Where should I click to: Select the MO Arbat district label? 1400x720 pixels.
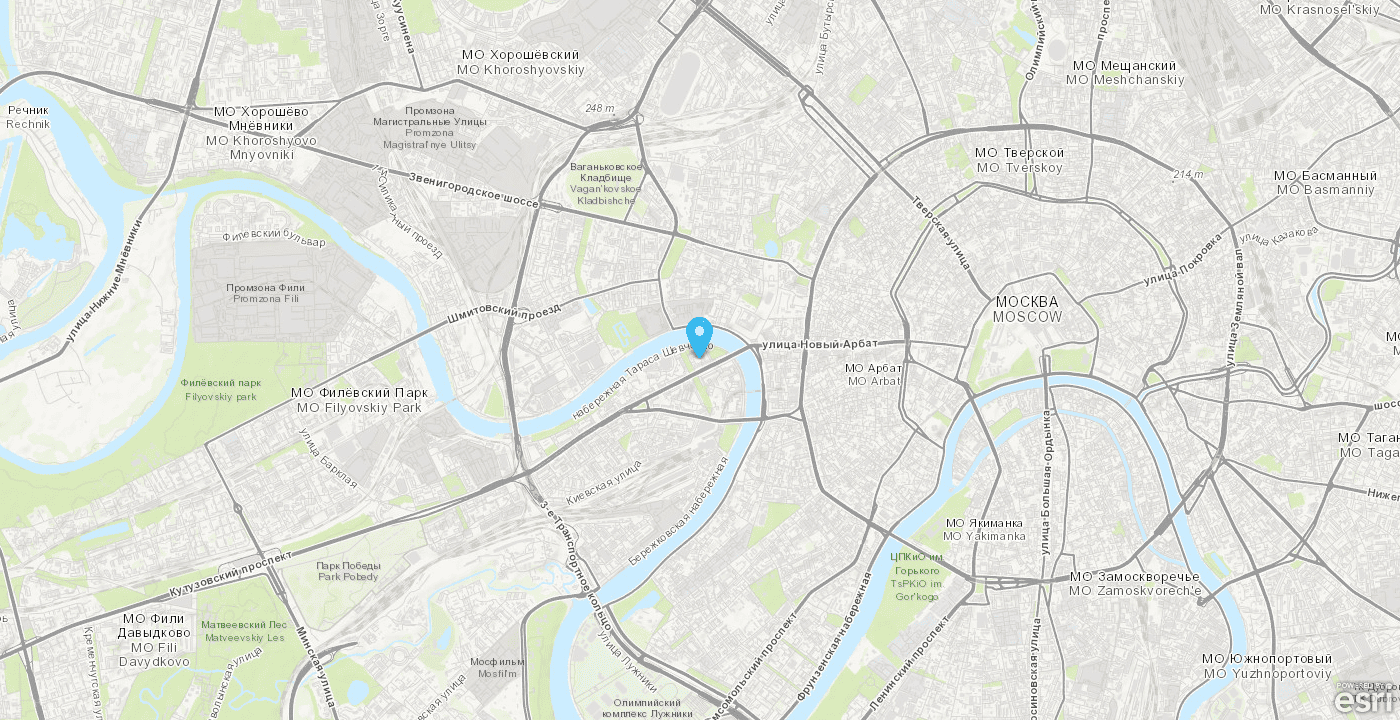coord(873,375)
